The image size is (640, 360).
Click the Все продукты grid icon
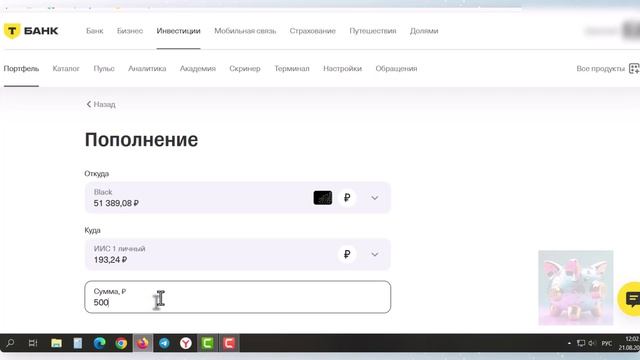tap(634, 69)
